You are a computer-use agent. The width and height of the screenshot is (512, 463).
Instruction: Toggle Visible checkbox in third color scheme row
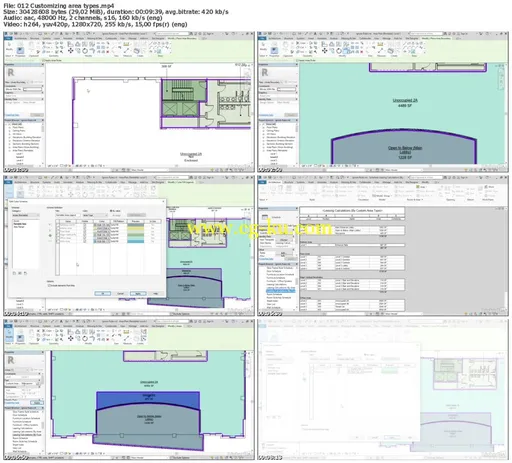85,232
